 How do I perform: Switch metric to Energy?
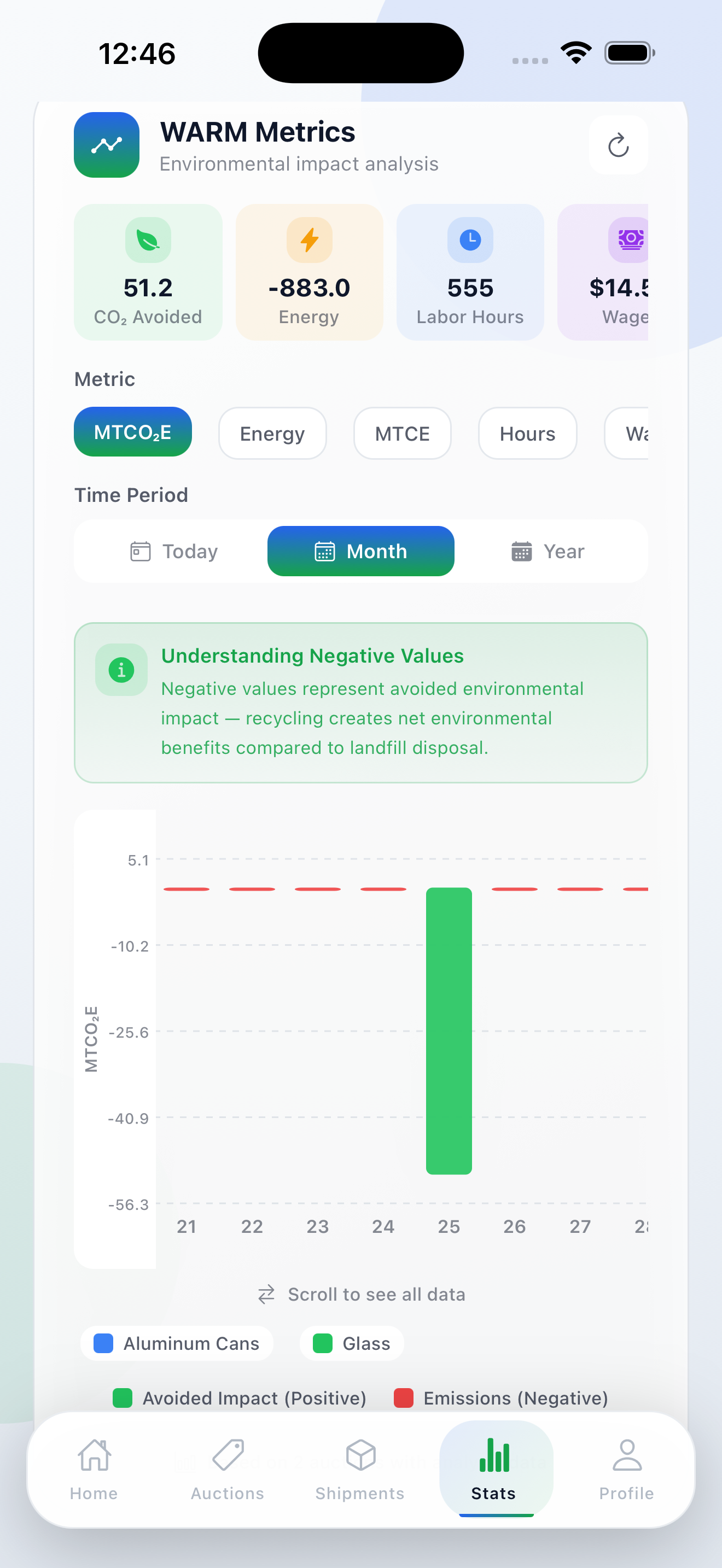click(272, 434)
